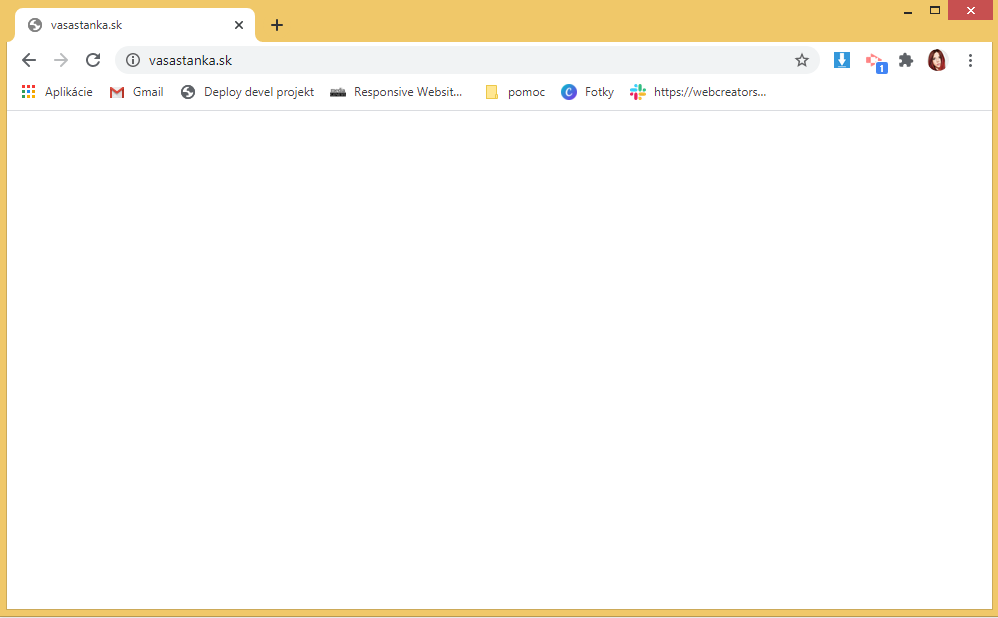View site information icon in address bar

coord(132,60)
